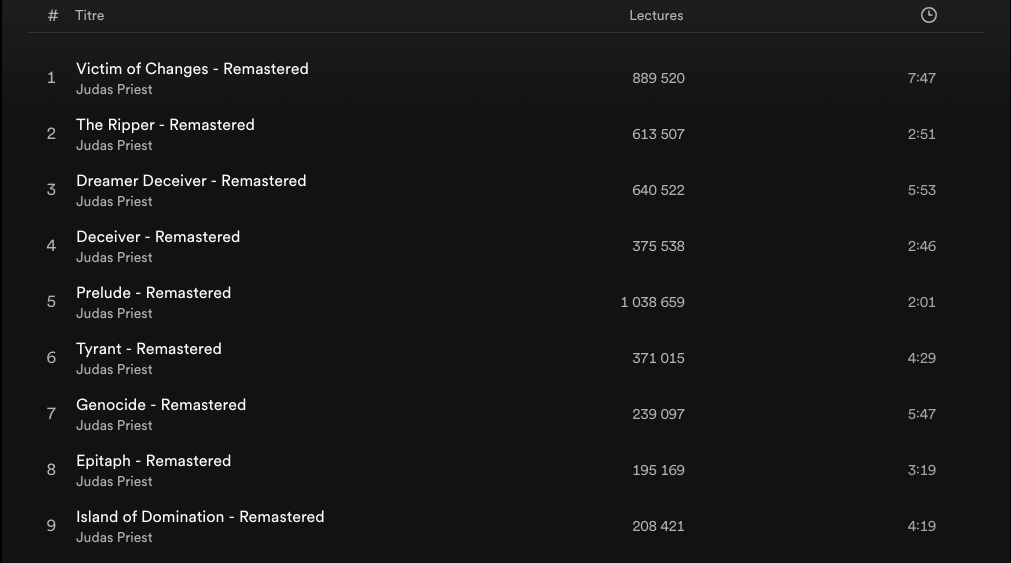Open Judas Priest link under Prelude
Image resolution: width=1011 pixels, height=563 pixels.
(x=114, y=314)
